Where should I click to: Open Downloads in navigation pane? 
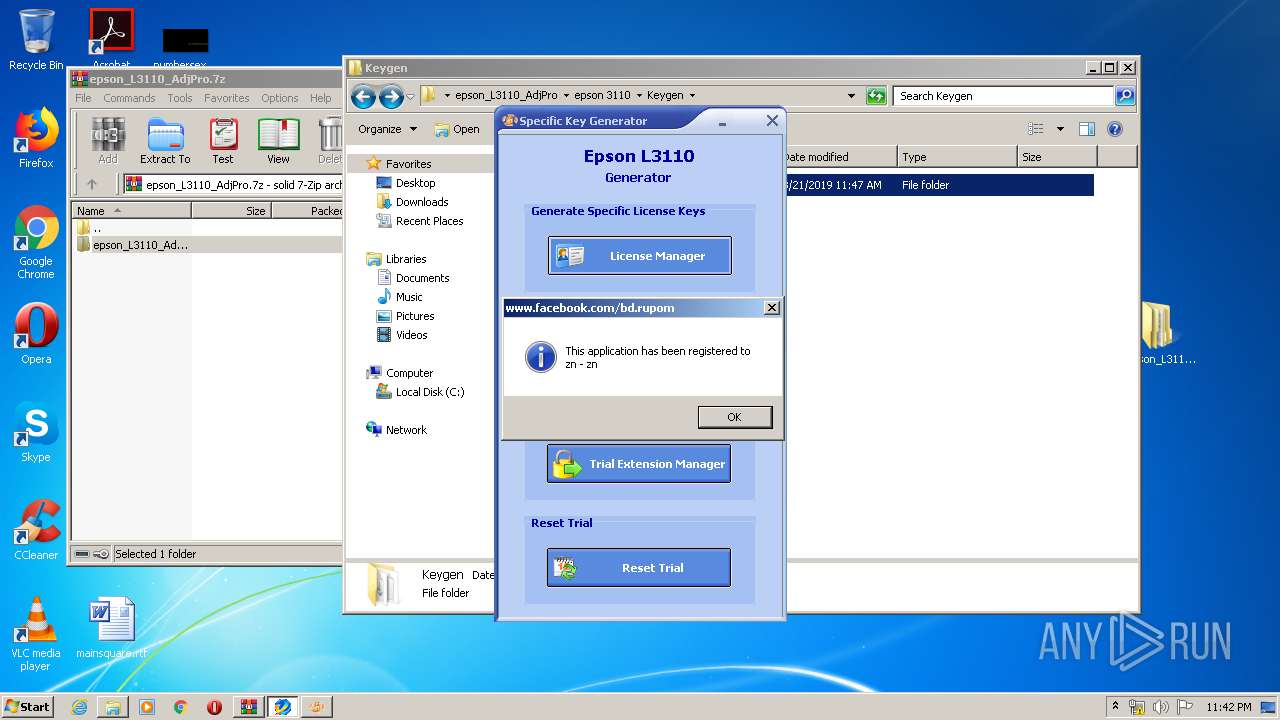click(x=421, y=202)
